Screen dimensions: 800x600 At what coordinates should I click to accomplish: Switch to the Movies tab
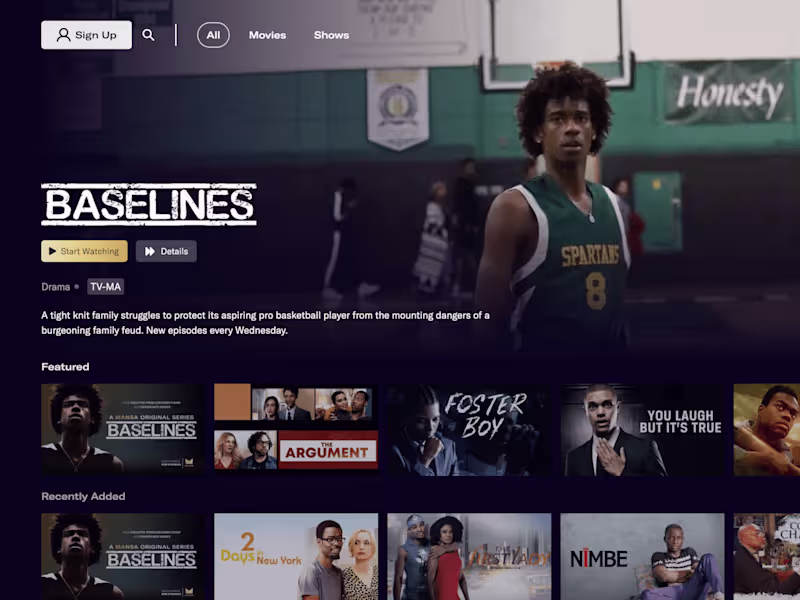[x=267, y=35]
